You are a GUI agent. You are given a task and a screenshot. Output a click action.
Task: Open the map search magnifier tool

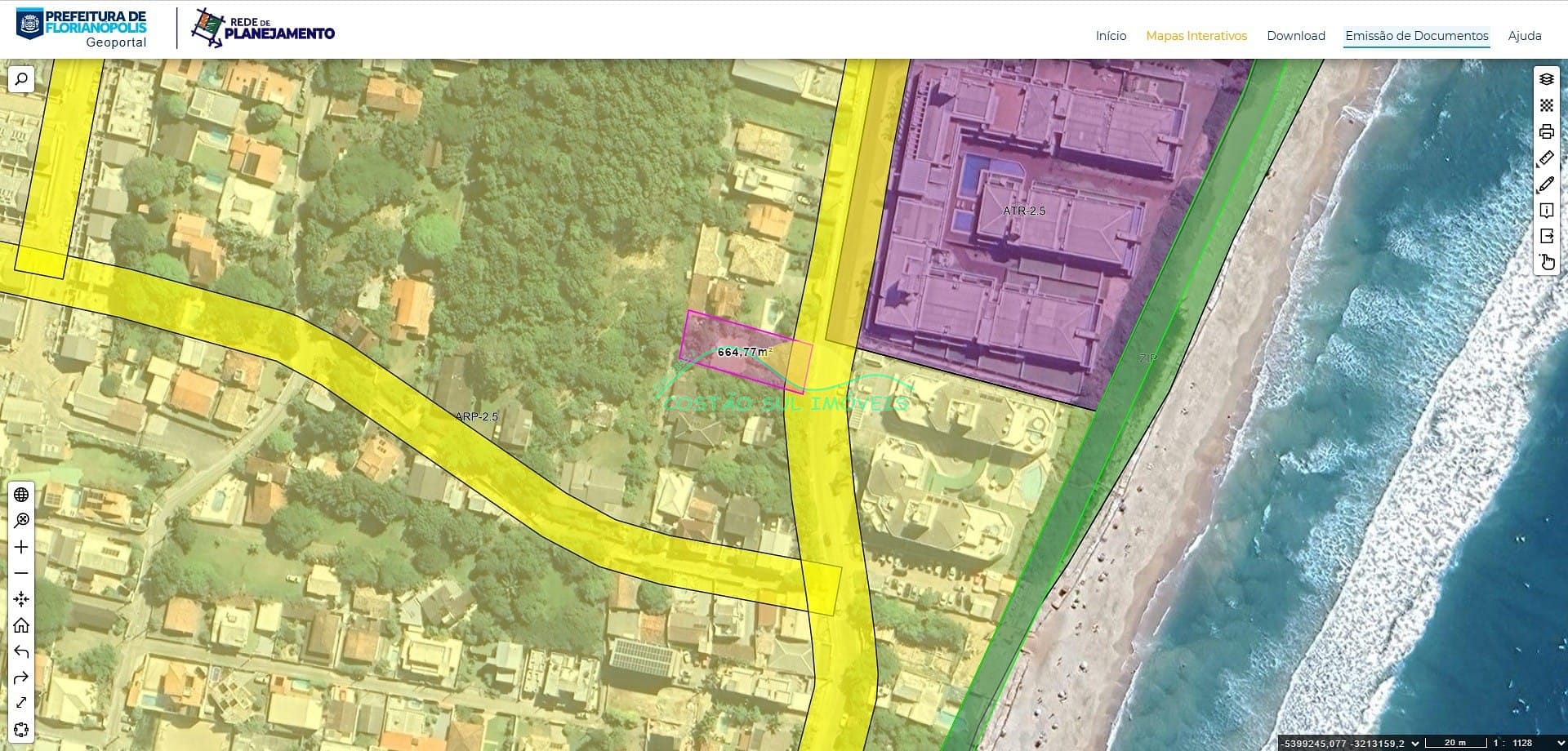[21, 79]
